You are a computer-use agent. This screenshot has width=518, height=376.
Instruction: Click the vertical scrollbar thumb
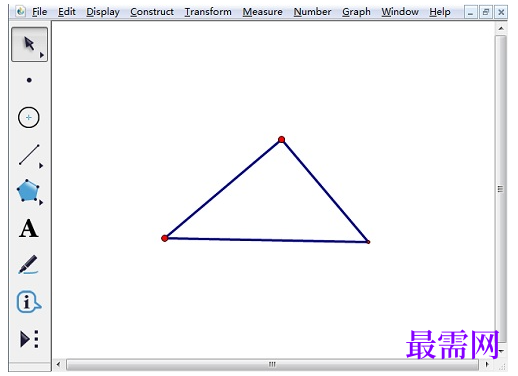pyautogui.click(x=500, y=189)
